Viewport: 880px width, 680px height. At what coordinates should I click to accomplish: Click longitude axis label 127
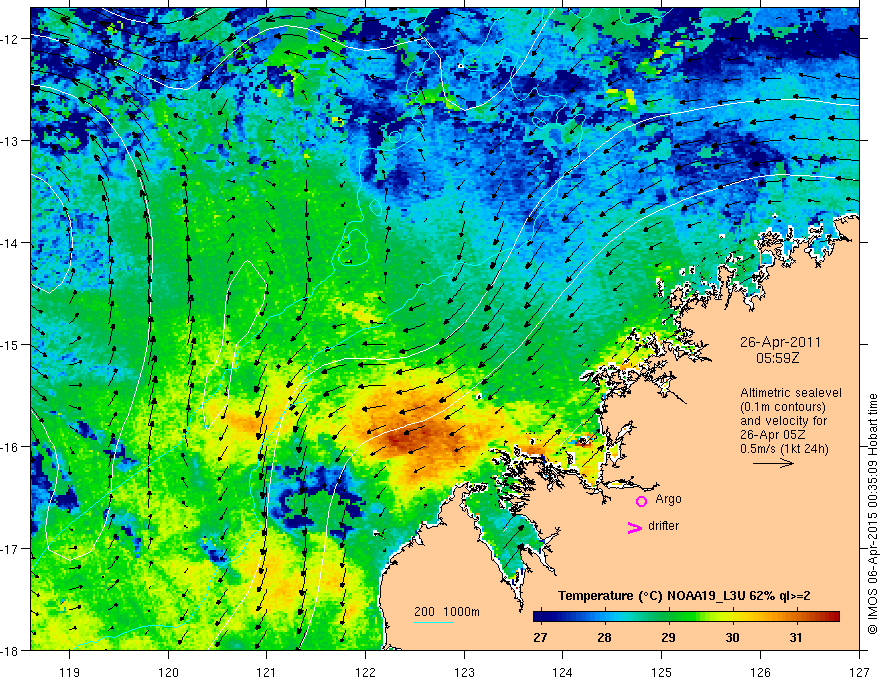click(x=859, y=672)
